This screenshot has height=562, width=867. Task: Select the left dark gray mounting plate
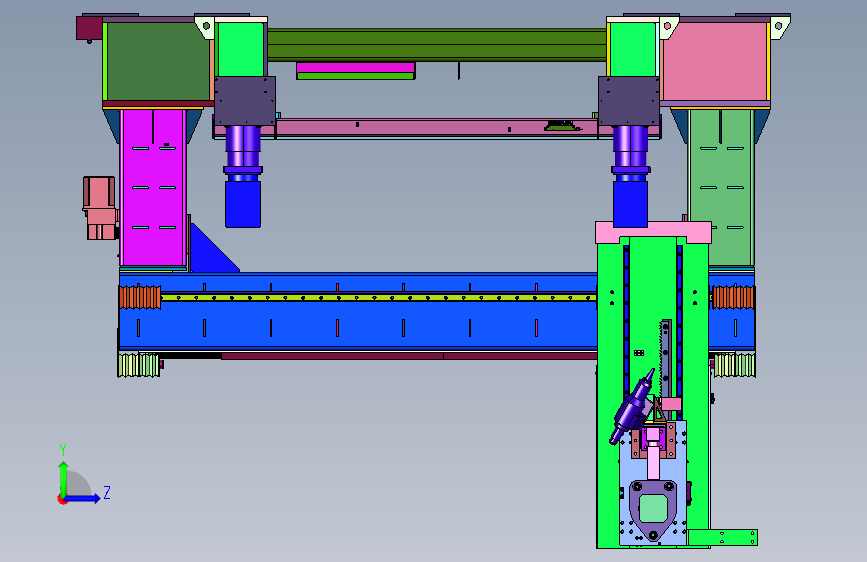coord(244,101)
